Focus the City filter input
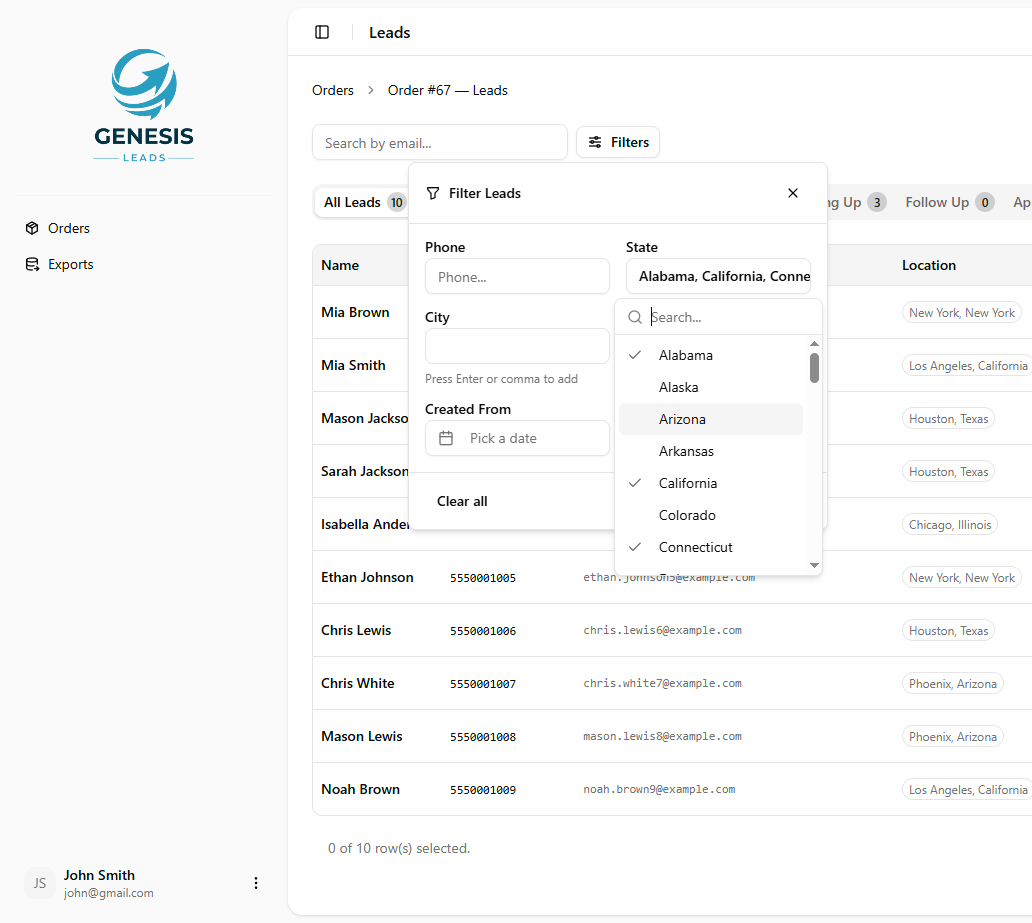The image size is (1032, 923). 517,346
